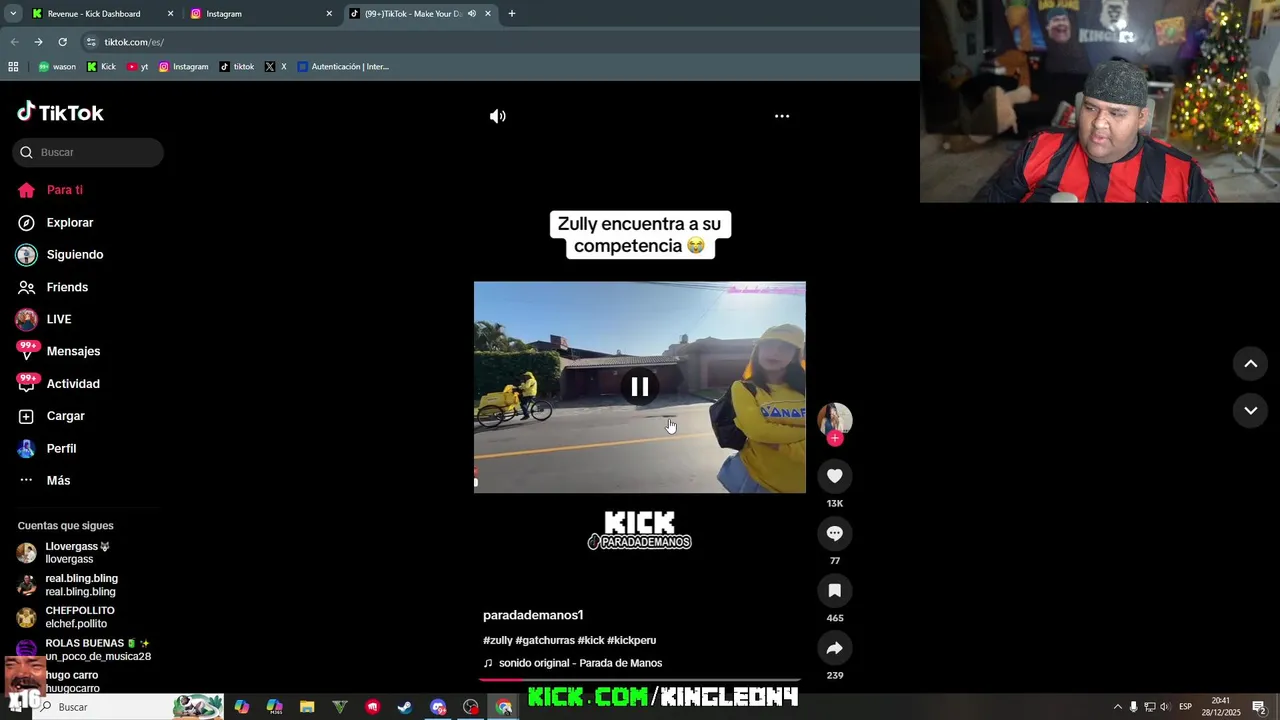Seek on the video progress bar

[x=640, y=679]
